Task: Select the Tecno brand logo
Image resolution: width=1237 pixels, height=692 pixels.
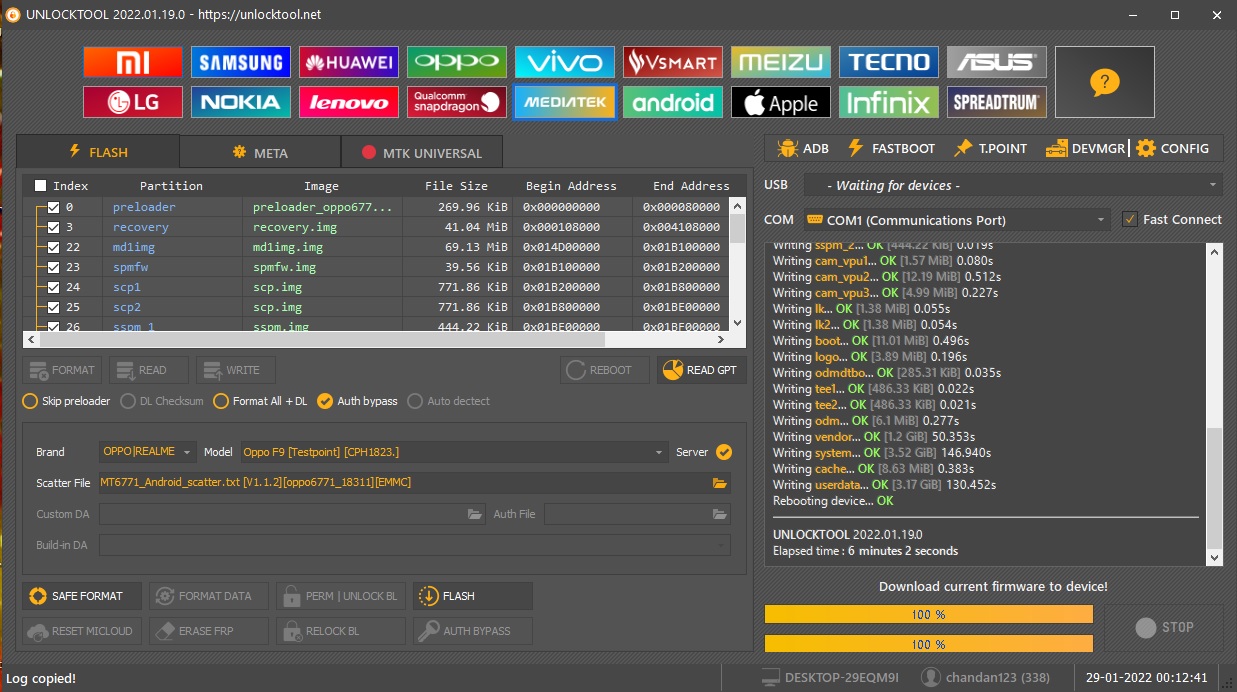Action: click(x=889, y=62)
